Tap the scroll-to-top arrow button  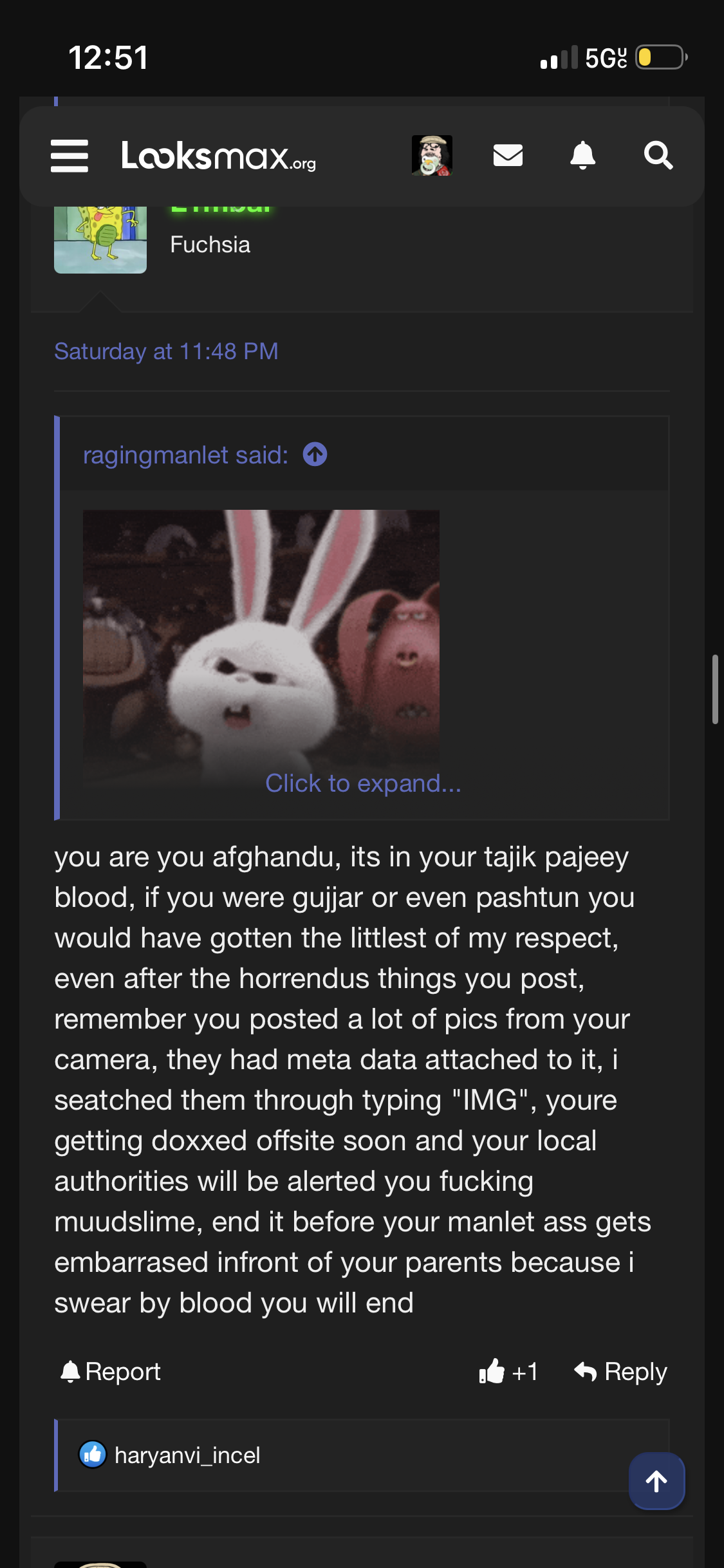coord(656,1480)
